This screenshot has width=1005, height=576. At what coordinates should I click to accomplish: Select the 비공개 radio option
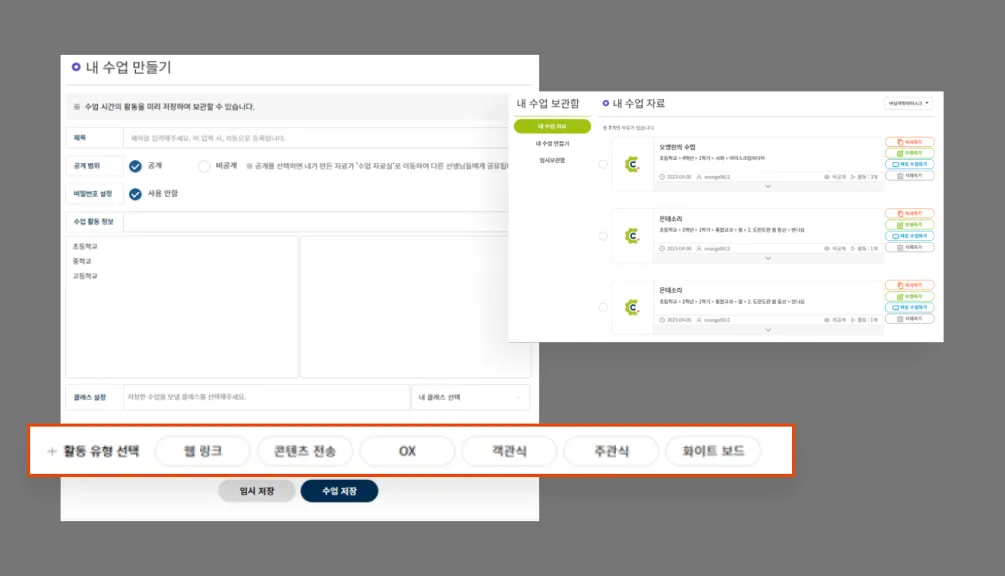pyautogui.click(x=205, y=166)
